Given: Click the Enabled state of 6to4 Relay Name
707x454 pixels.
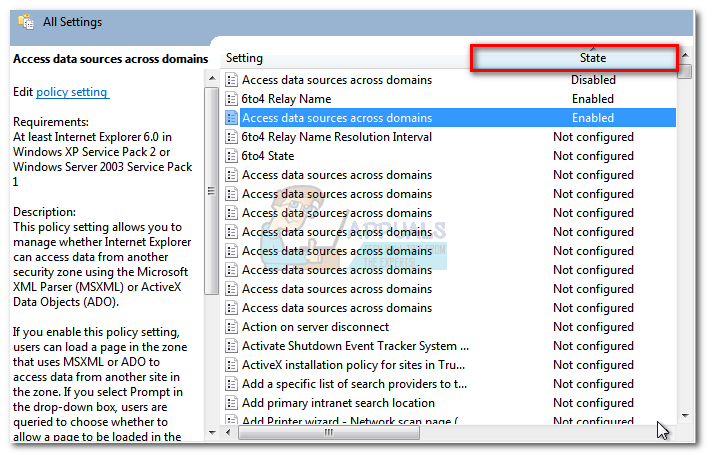Looking at the screenshot, I should point(592,99).
